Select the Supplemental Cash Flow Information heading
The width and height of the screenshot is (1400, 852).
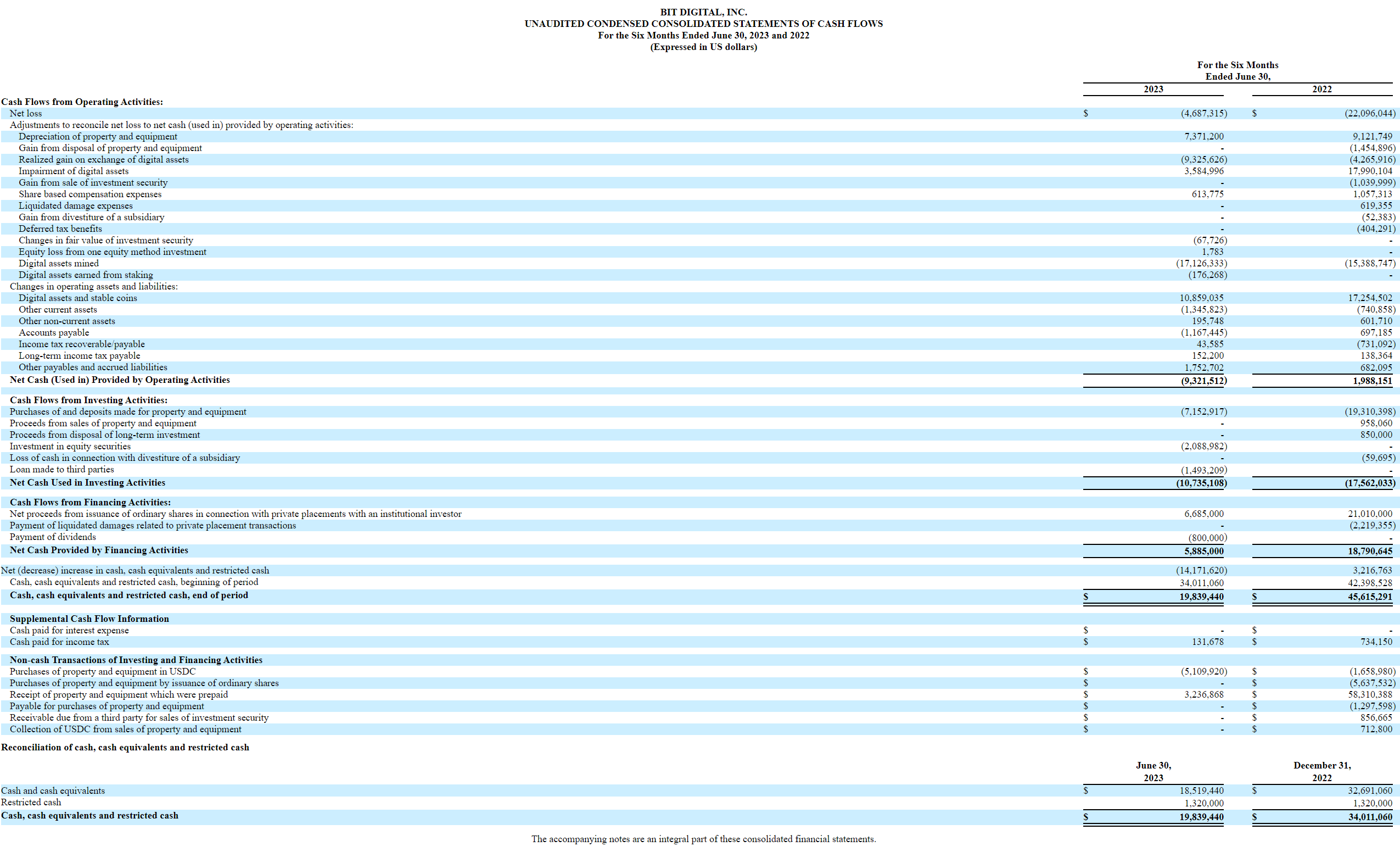(x=88, y=619)
